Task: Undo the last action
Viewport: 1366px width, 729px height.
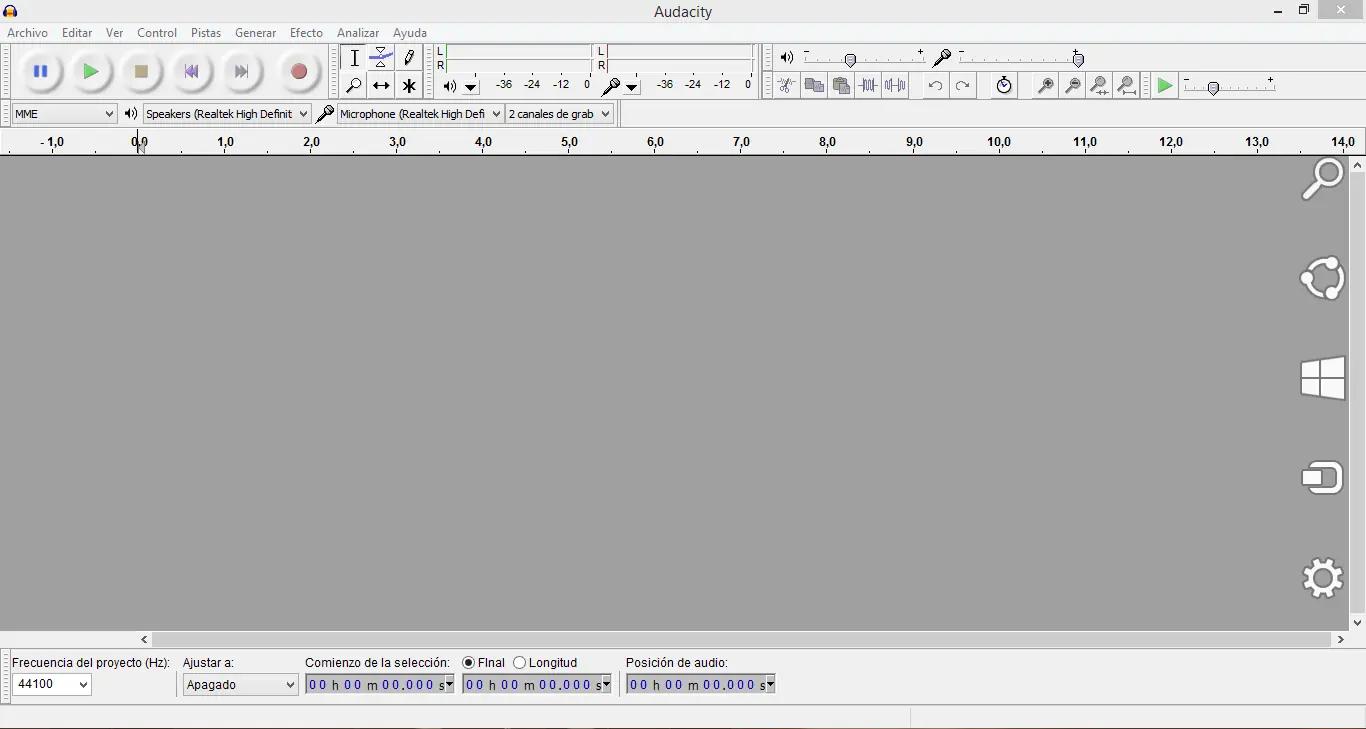Action: tap(935, 86)
